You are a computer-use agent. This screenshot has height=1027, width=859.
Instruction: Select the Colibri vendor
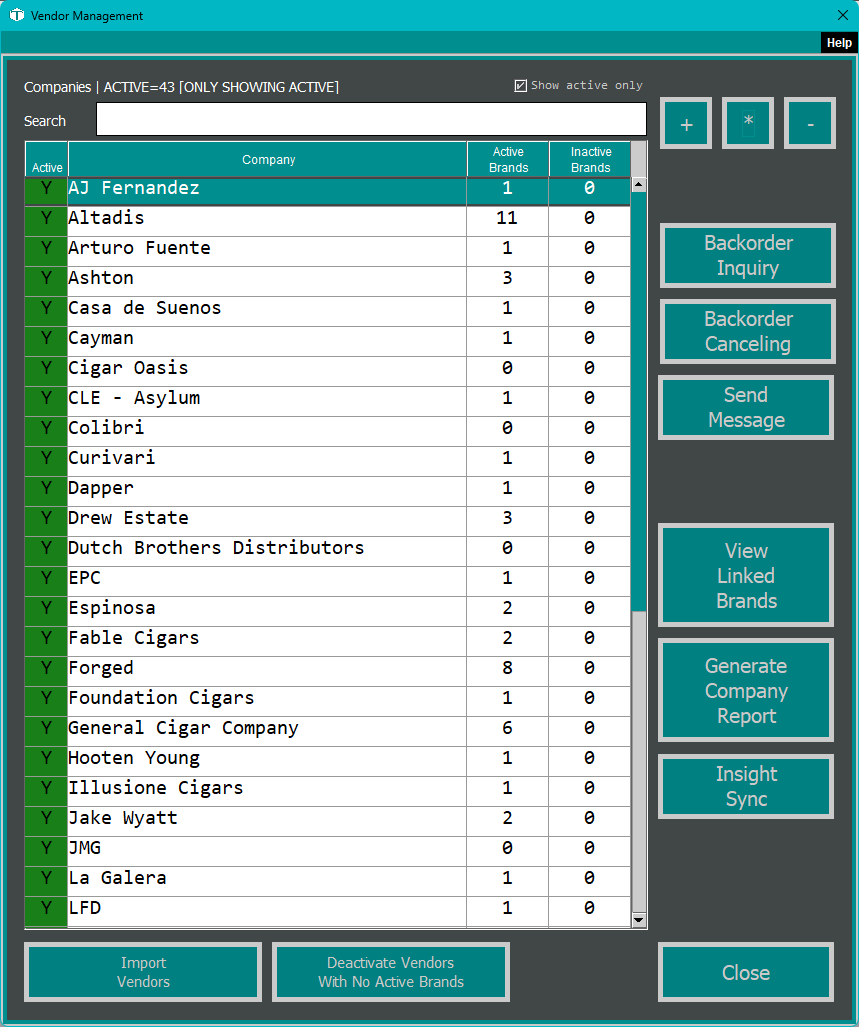pyautogui.click(x=327, y=431)
